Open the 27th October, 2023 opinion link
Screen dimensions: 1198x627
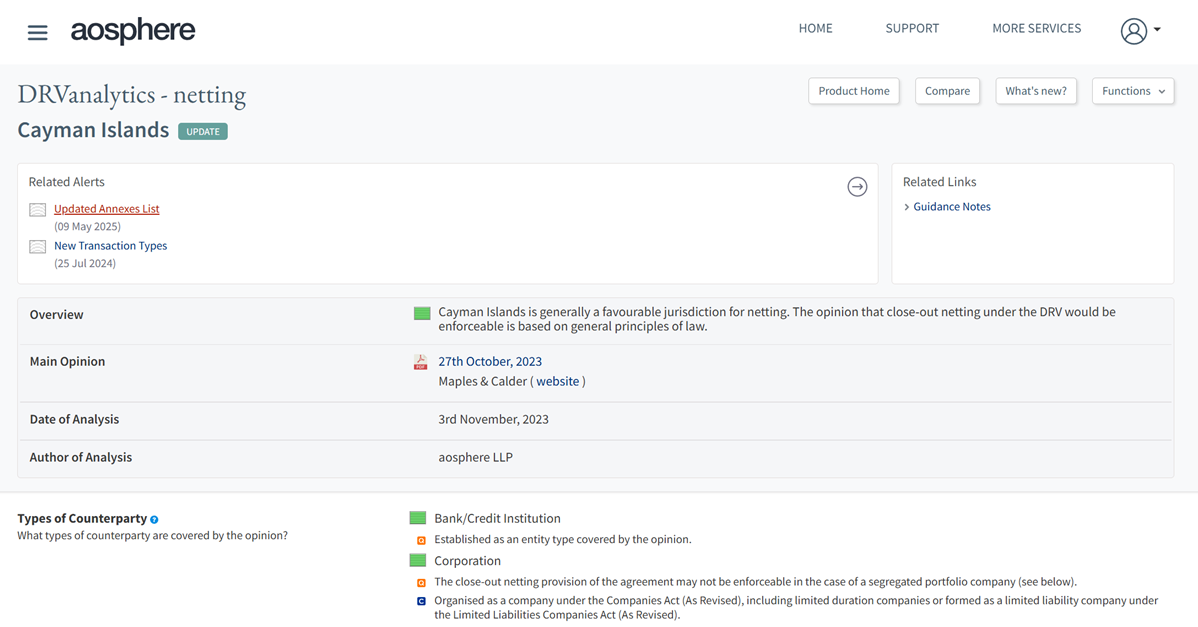(491, 361)
